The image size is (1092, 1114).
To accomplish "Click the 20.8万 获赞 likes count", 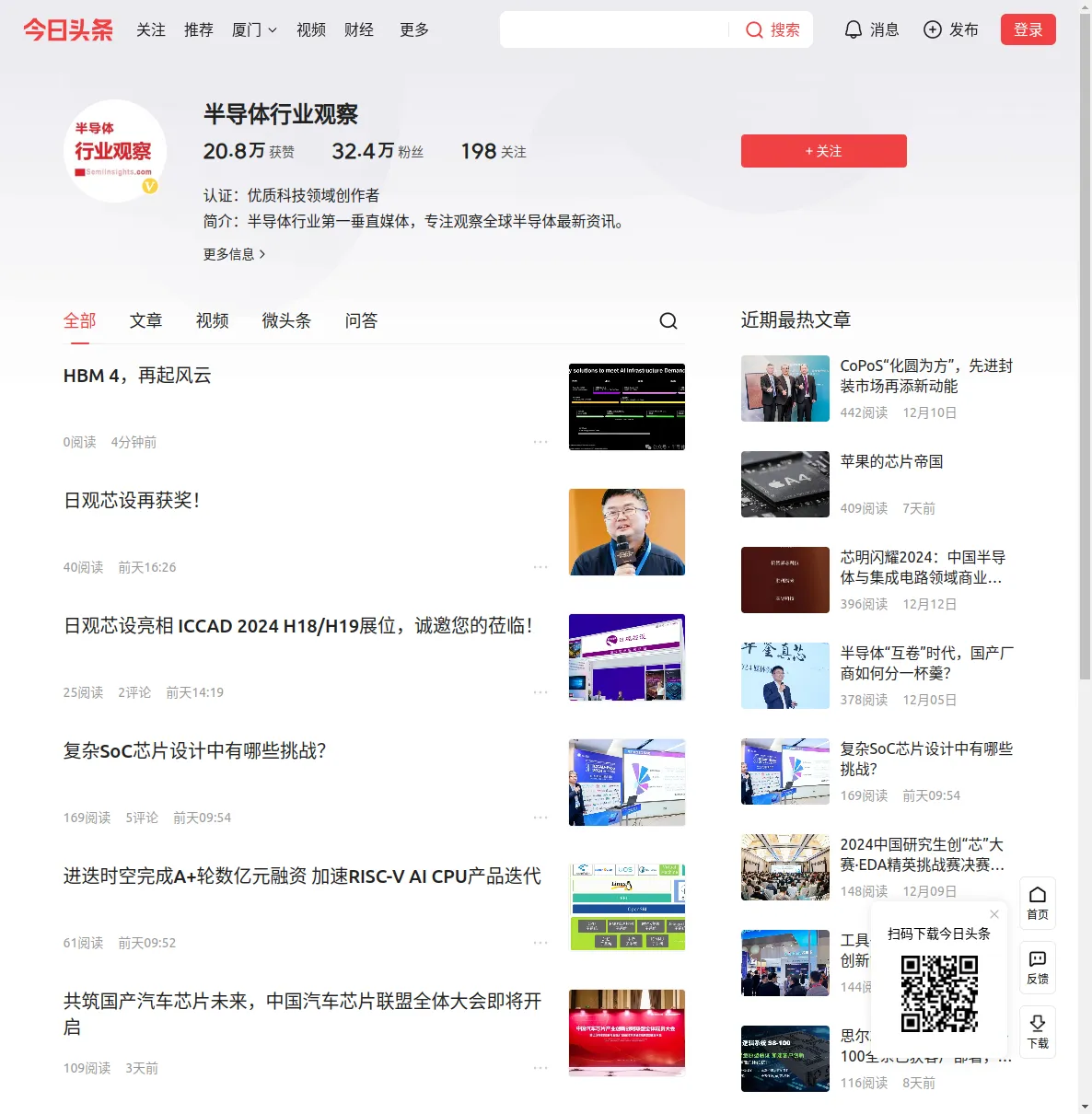I will [249, 151].
